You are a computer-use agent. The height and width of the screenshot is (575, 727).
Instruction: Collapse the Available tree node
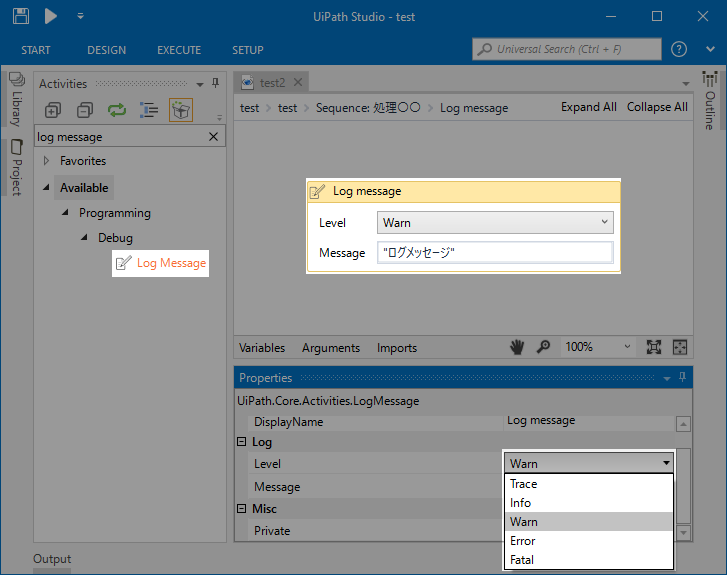[46, 188]
